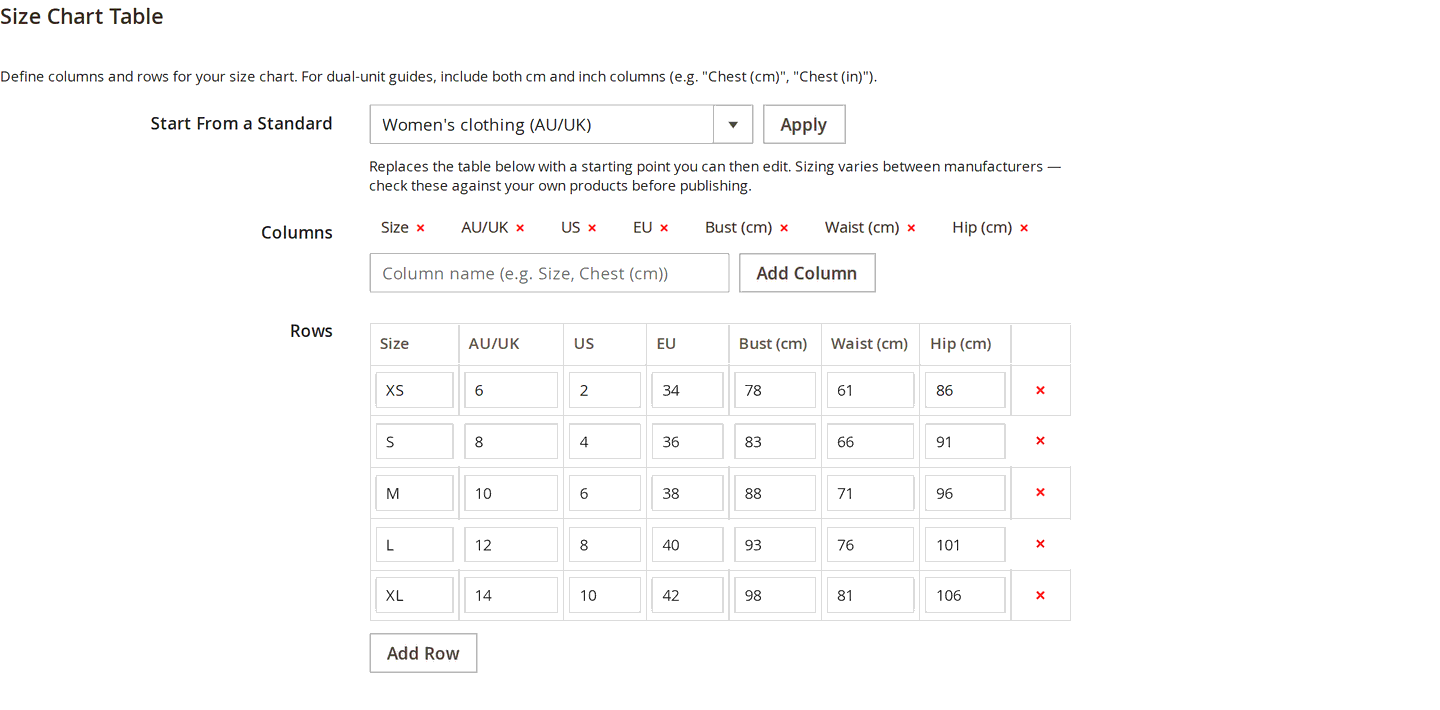Delete the XS row
The image size is (1440, 710).
pyautogui.click(x=1040, y=390)
